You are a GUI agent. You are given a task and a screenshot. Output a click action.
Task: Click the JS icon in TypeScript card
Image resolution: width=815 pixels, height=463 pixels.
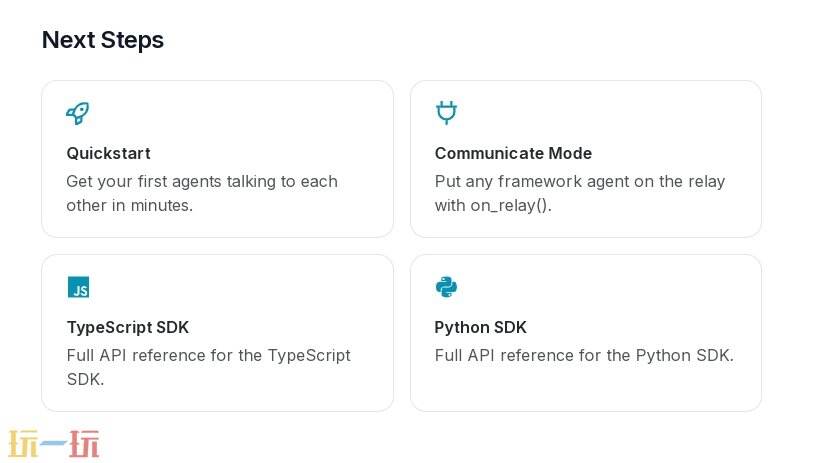coord(78,287)
